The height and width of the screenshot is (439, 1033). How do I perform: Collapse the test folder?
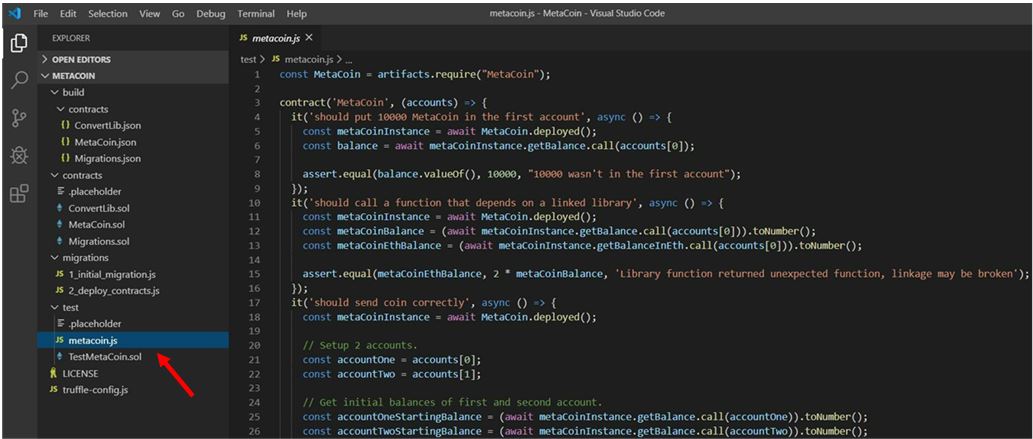tap(70, 307)
